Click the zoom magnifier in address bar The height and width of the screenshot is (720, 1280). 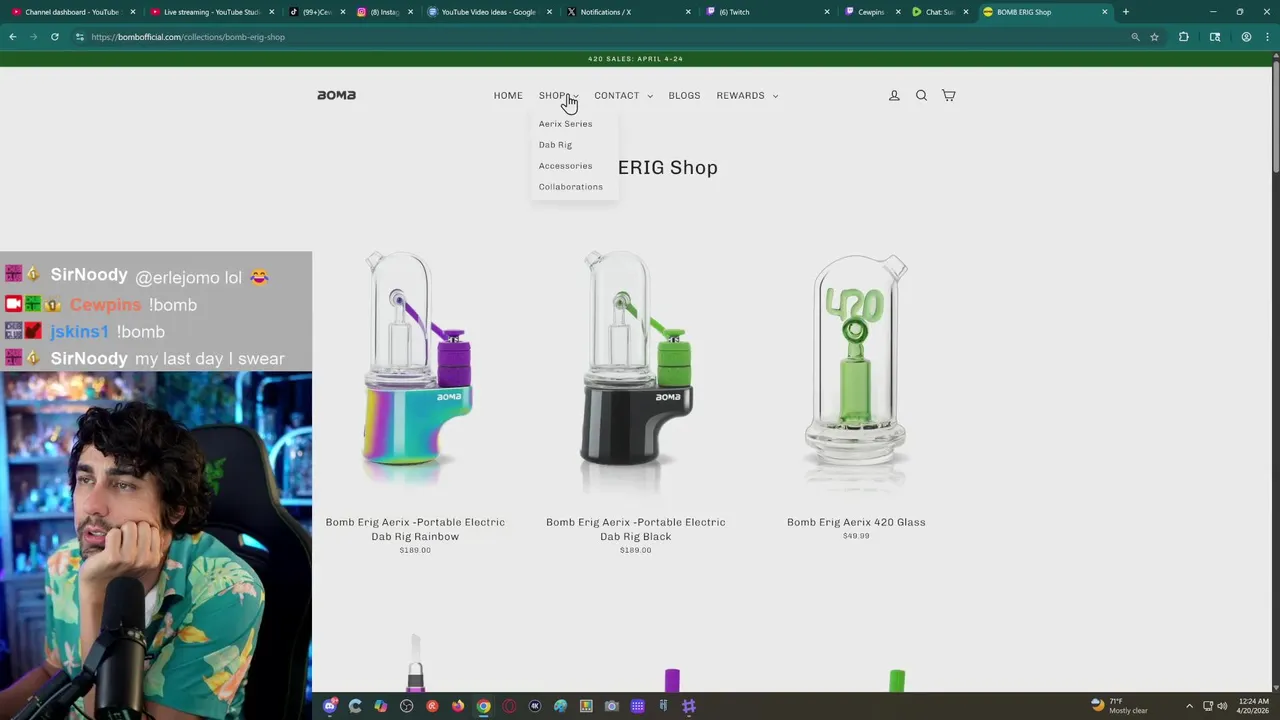click(1135, 37)
